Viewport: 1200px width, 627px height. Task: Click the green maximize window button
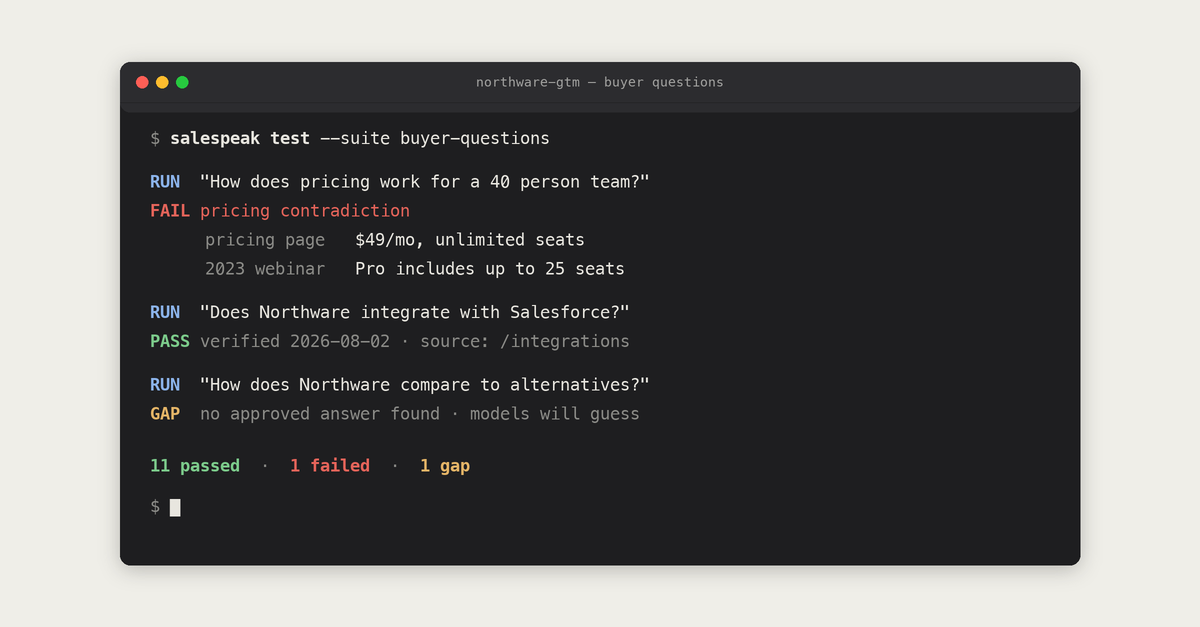point(182,82)
